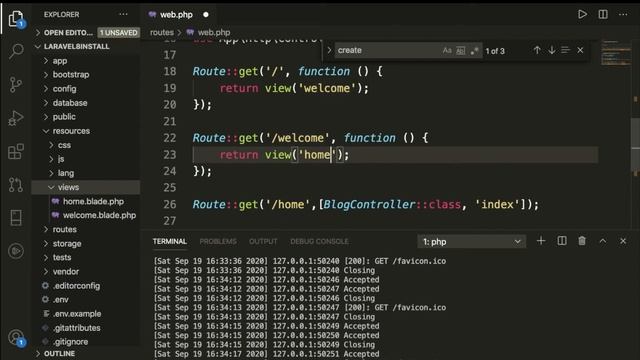The height and width of the screenshot is (360, 640).
Task: Click the routes breadcrumb segment
Action: point(162,32)
